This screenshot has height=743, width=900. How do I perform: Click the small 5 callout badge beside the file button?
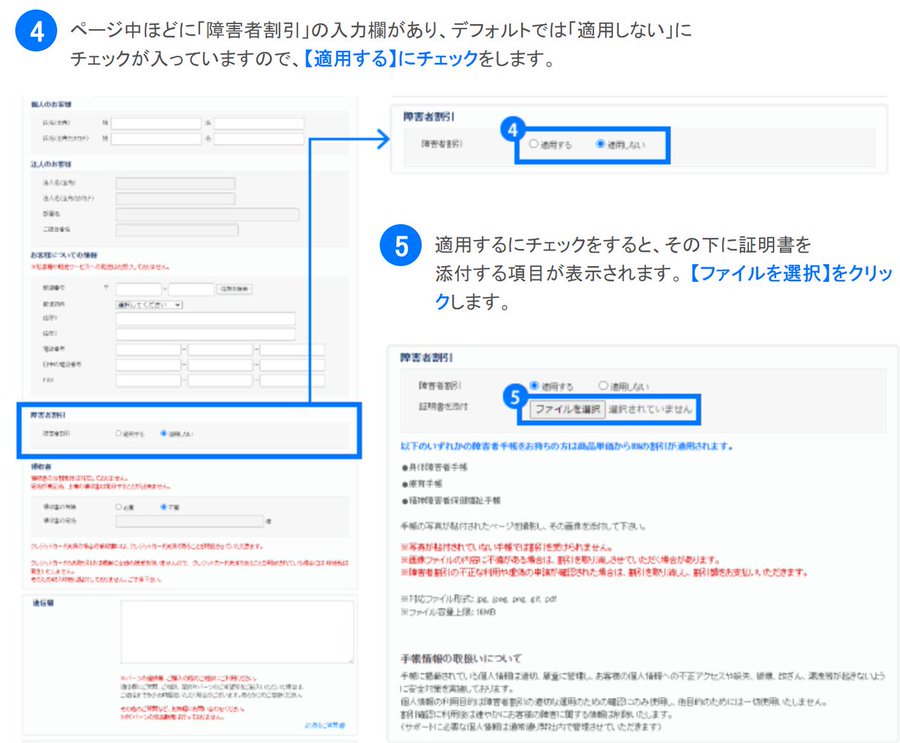(x=516, y=396)
